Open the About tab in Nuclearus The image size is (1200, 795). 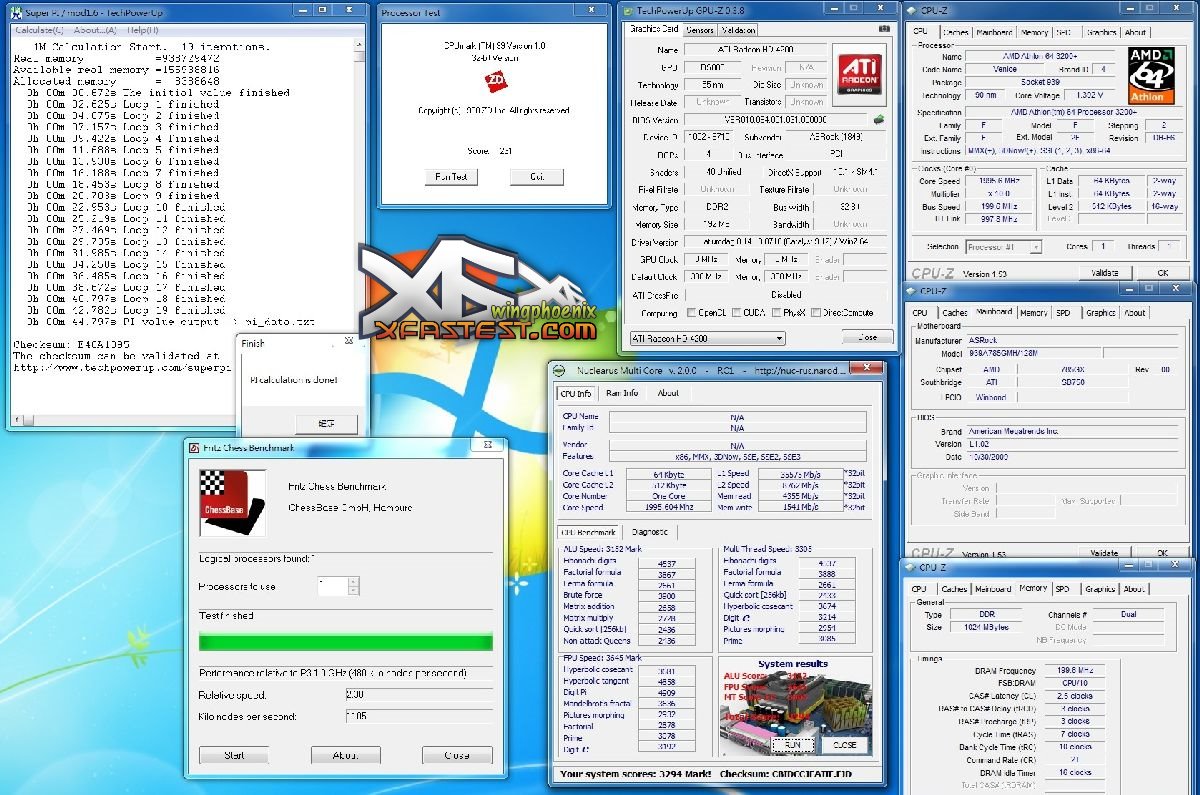coord(668,393)
